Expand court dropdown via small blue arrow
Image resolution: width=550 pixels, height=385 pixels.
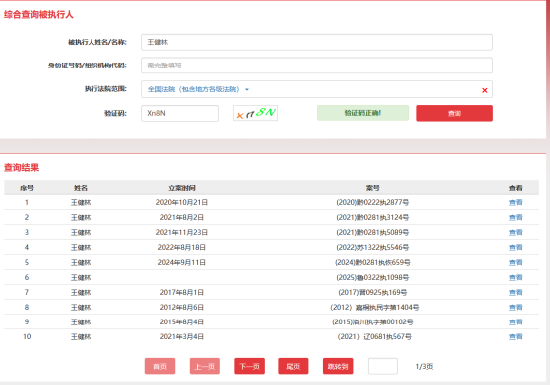(247, 89)
